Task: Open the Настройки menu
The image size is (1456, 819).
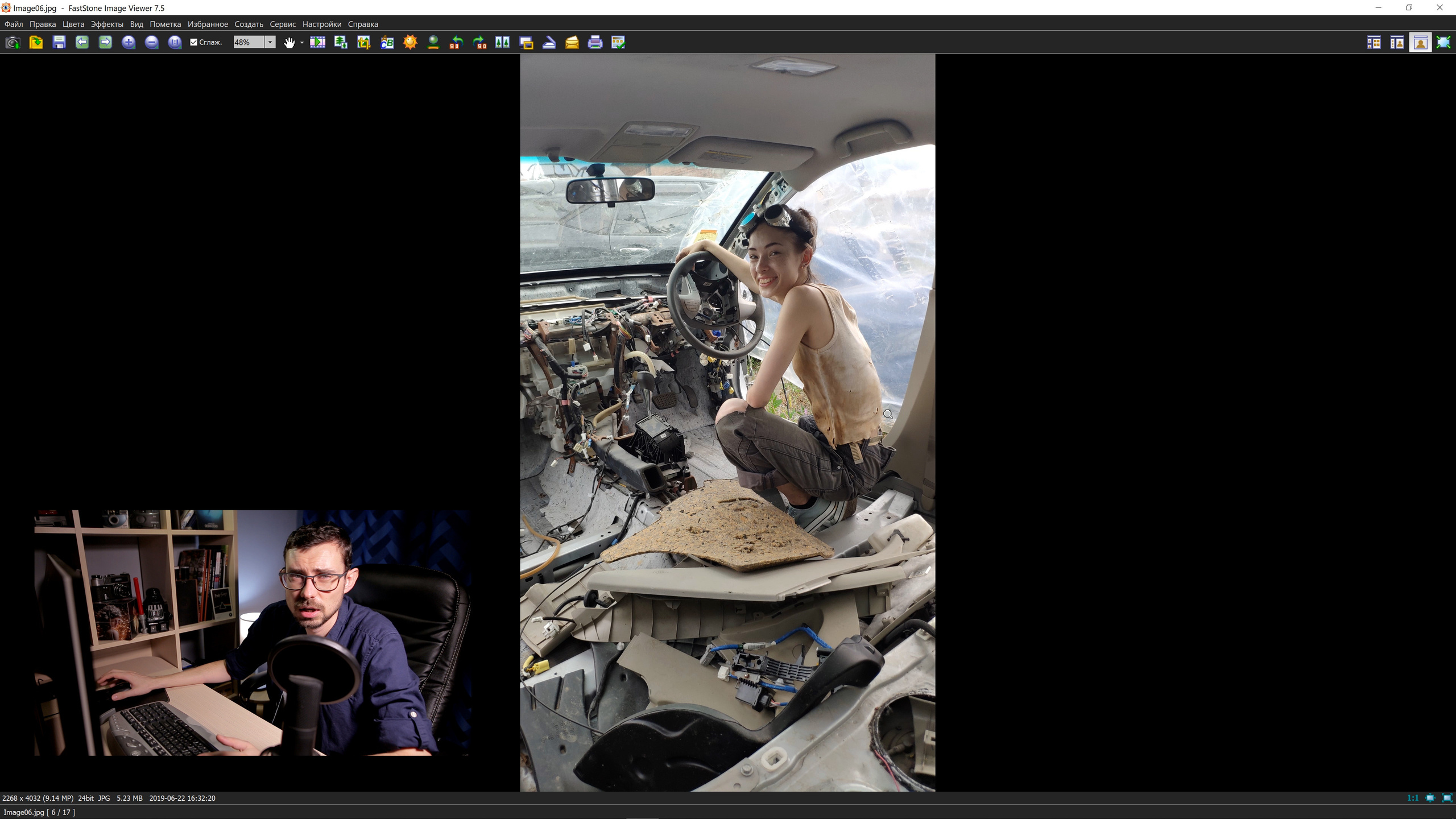Action: (321, 24)
